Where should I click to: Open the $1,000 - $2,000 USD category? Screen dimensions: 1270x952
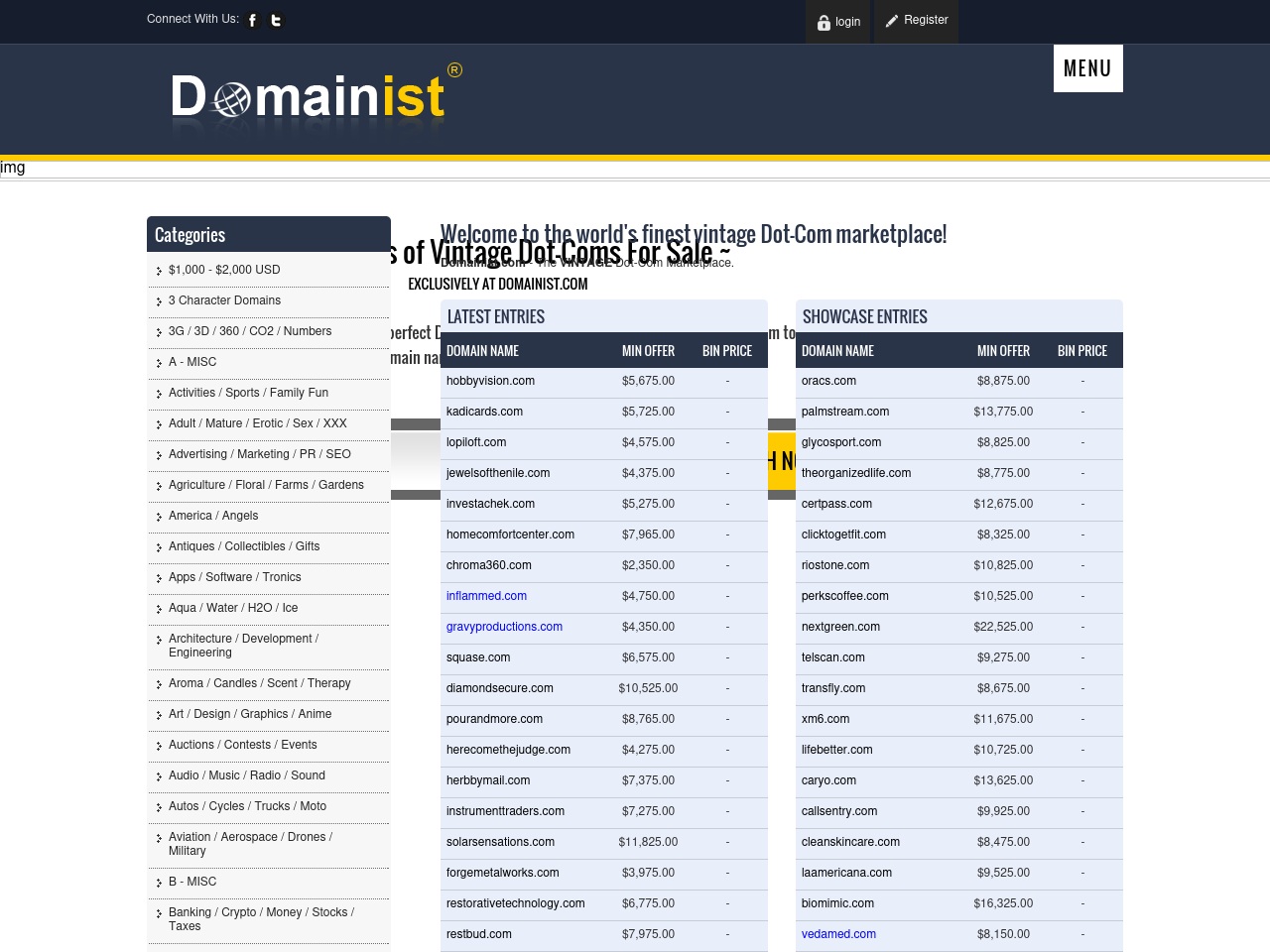click(224, 270)
